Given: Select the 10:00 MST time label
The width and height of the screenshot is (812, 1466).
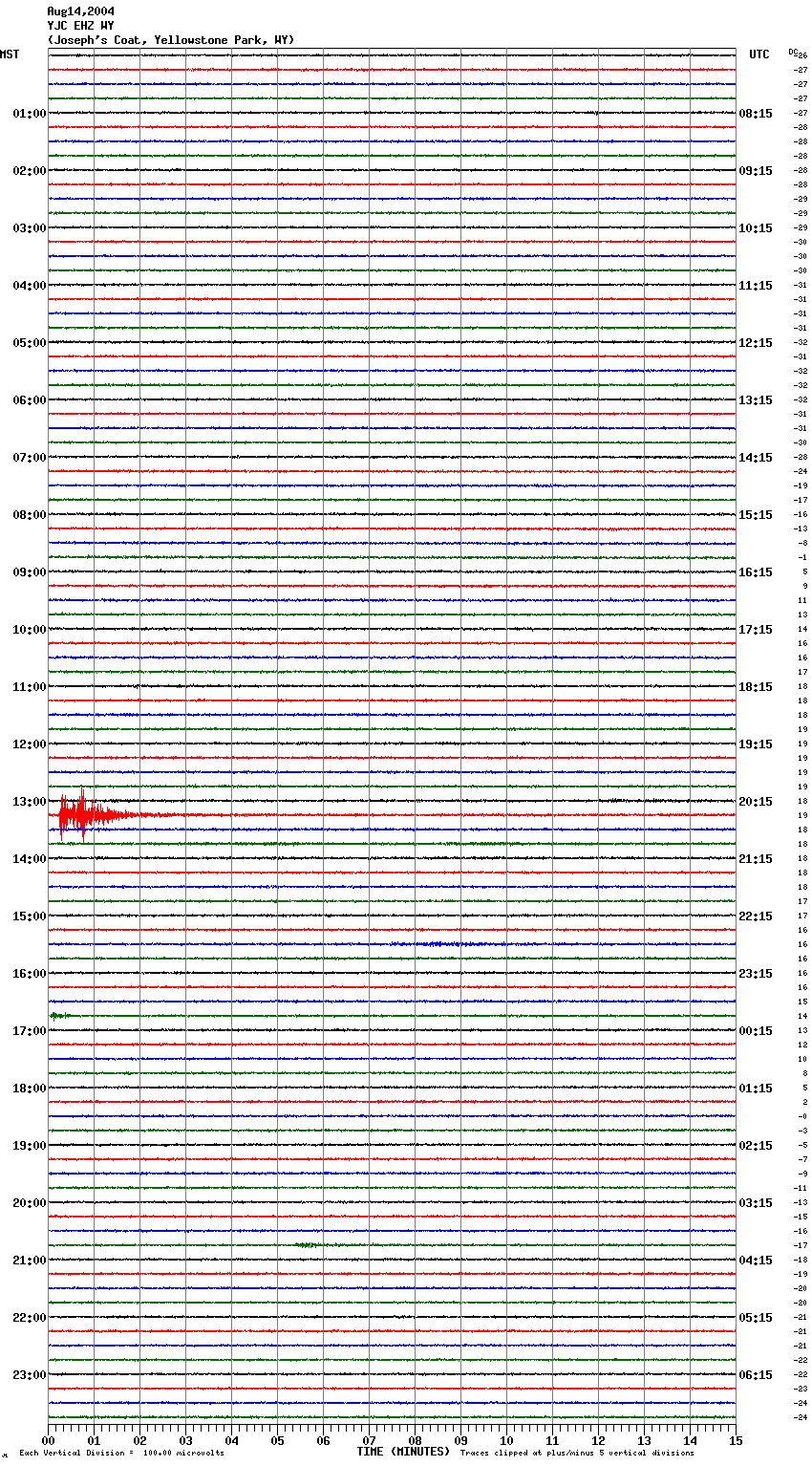Looking at the screenshot, I should point(30,630).
